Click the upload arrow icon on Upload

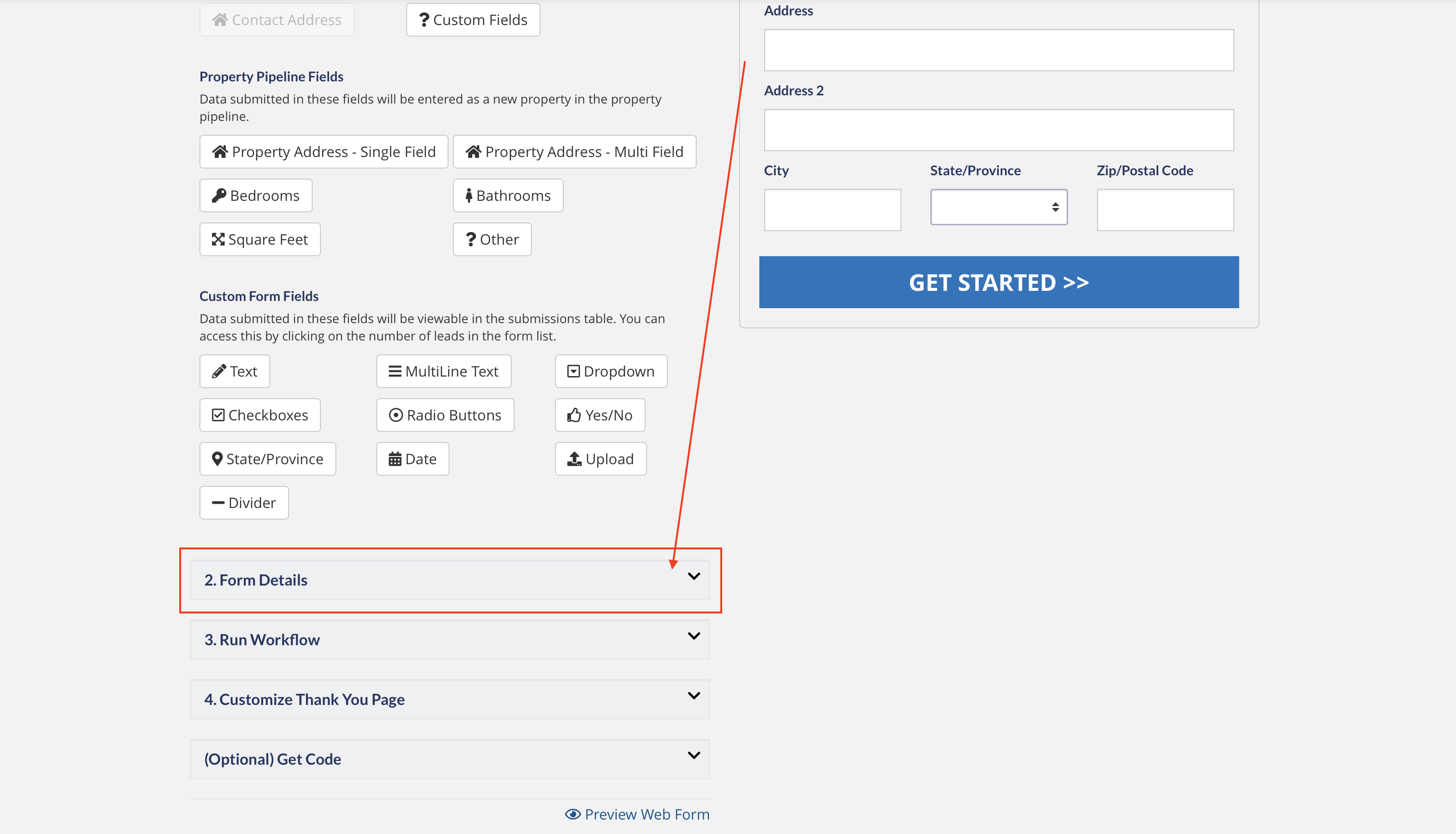[574, 459]
